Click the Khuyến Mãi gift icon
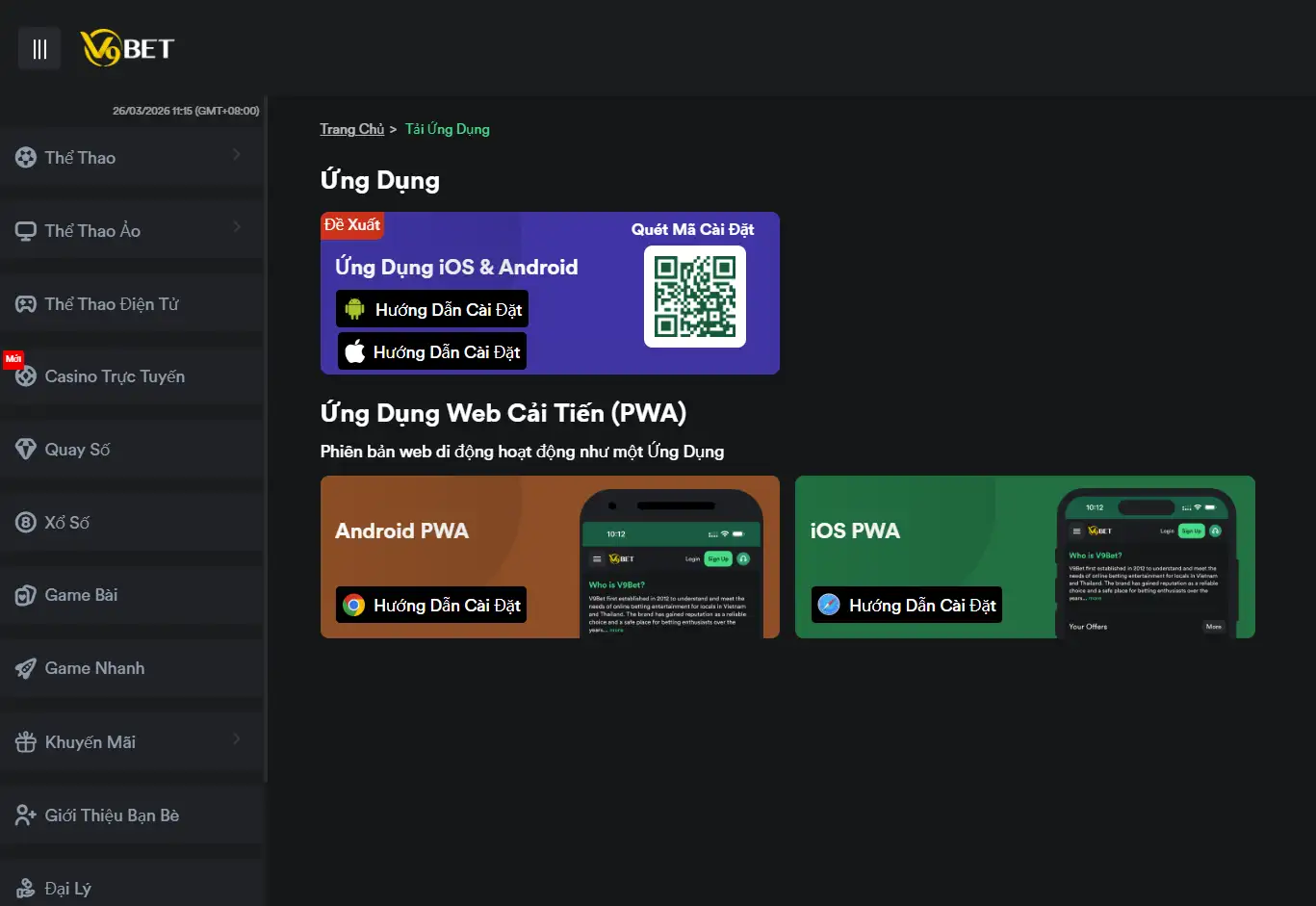Screen dimensions: 1316x906 (x=26, y=742)
